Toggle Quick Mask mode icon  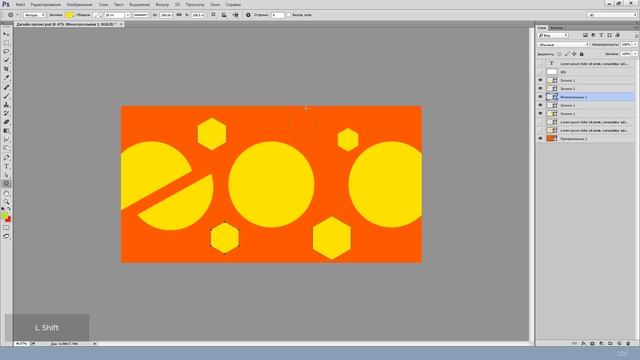[x=6, y=228]
